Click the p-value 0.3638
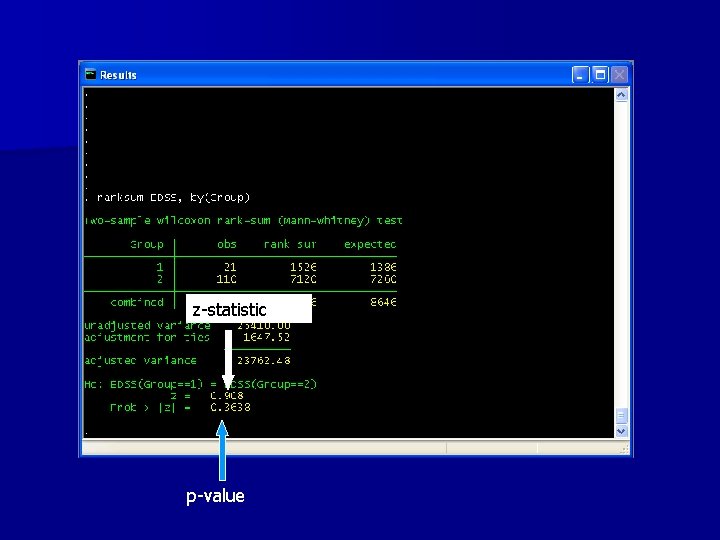This screenshot has width=720, height=540. coord(231,407)
